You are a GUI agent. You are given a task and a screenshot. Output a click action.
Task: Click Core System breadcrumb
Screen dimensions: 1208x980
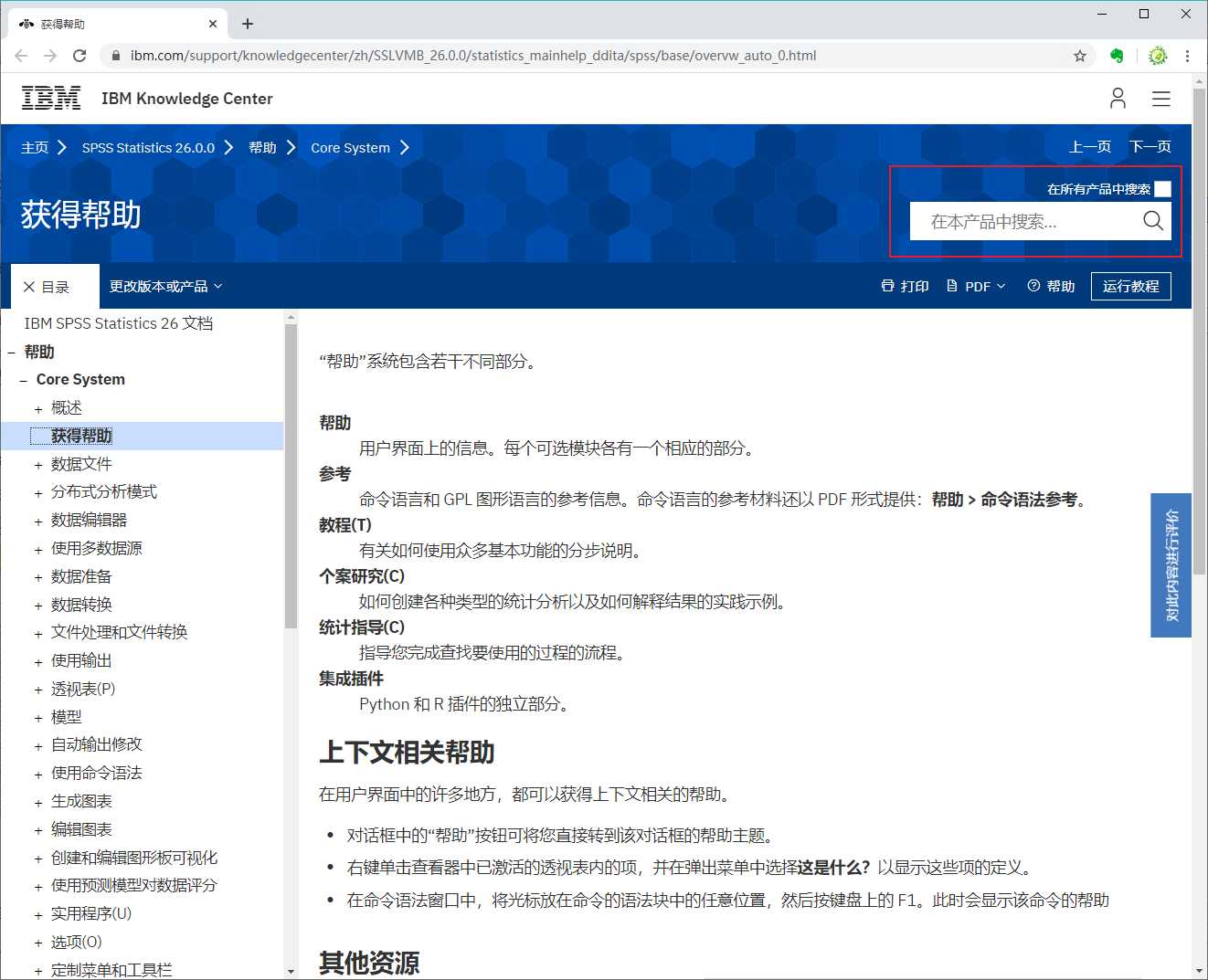(350, 147)
